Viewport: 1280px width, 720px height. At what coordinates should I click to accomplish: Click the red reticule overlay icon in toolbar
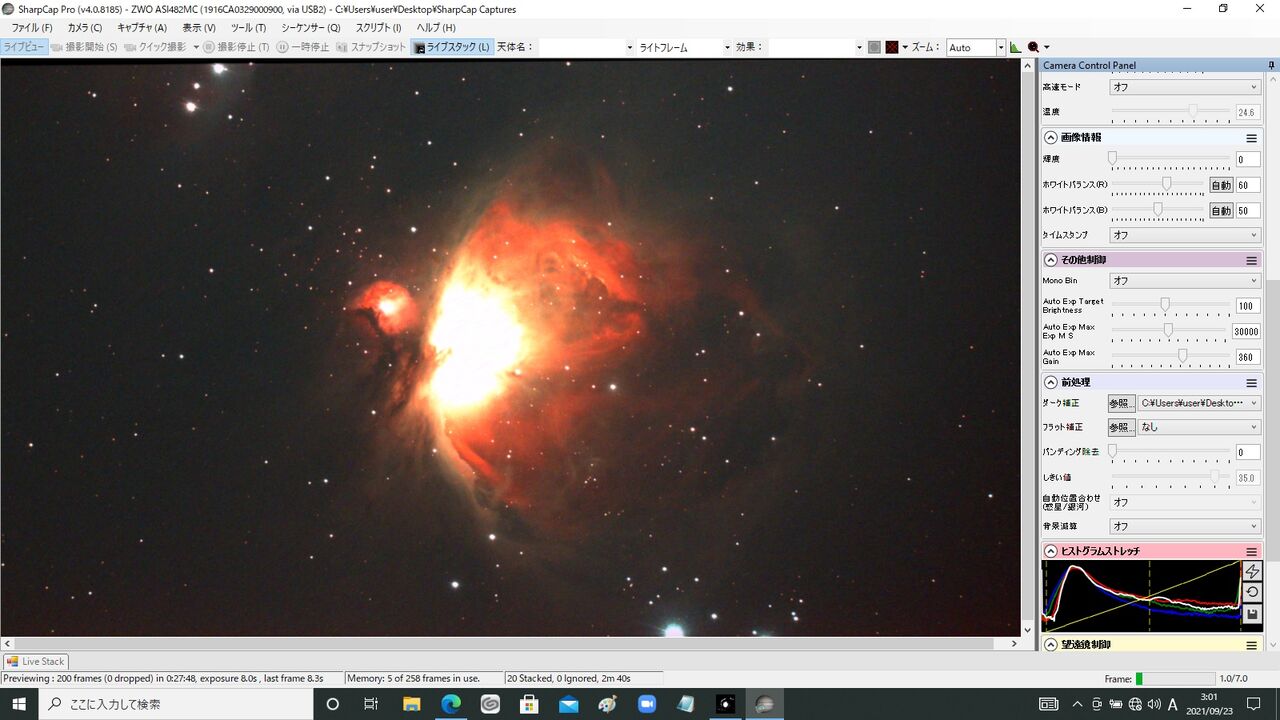click(x=892, y=47)
